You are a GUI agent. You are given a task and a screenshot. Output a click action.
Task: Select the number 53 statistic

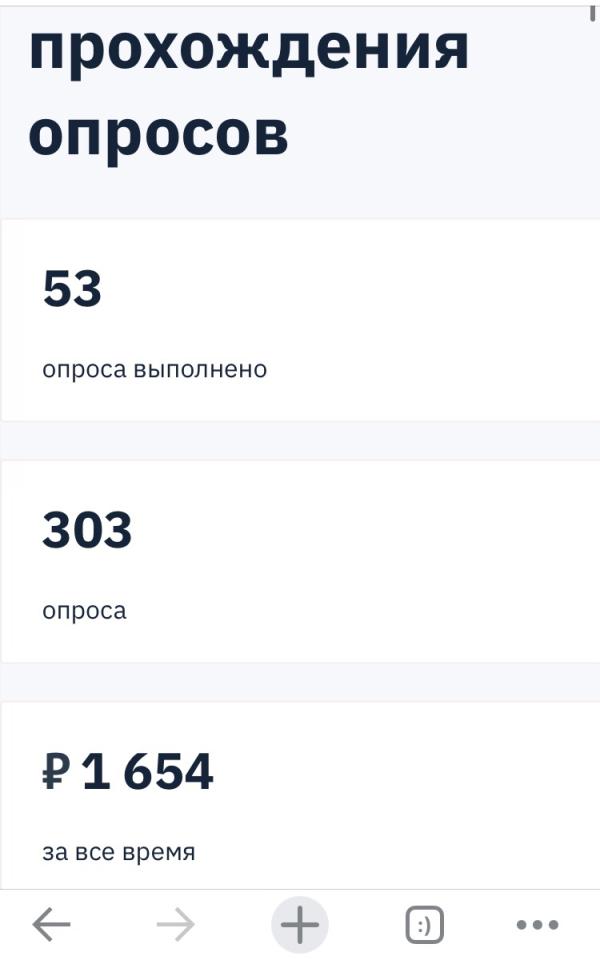pyautogui.click(x=72, y=289)
